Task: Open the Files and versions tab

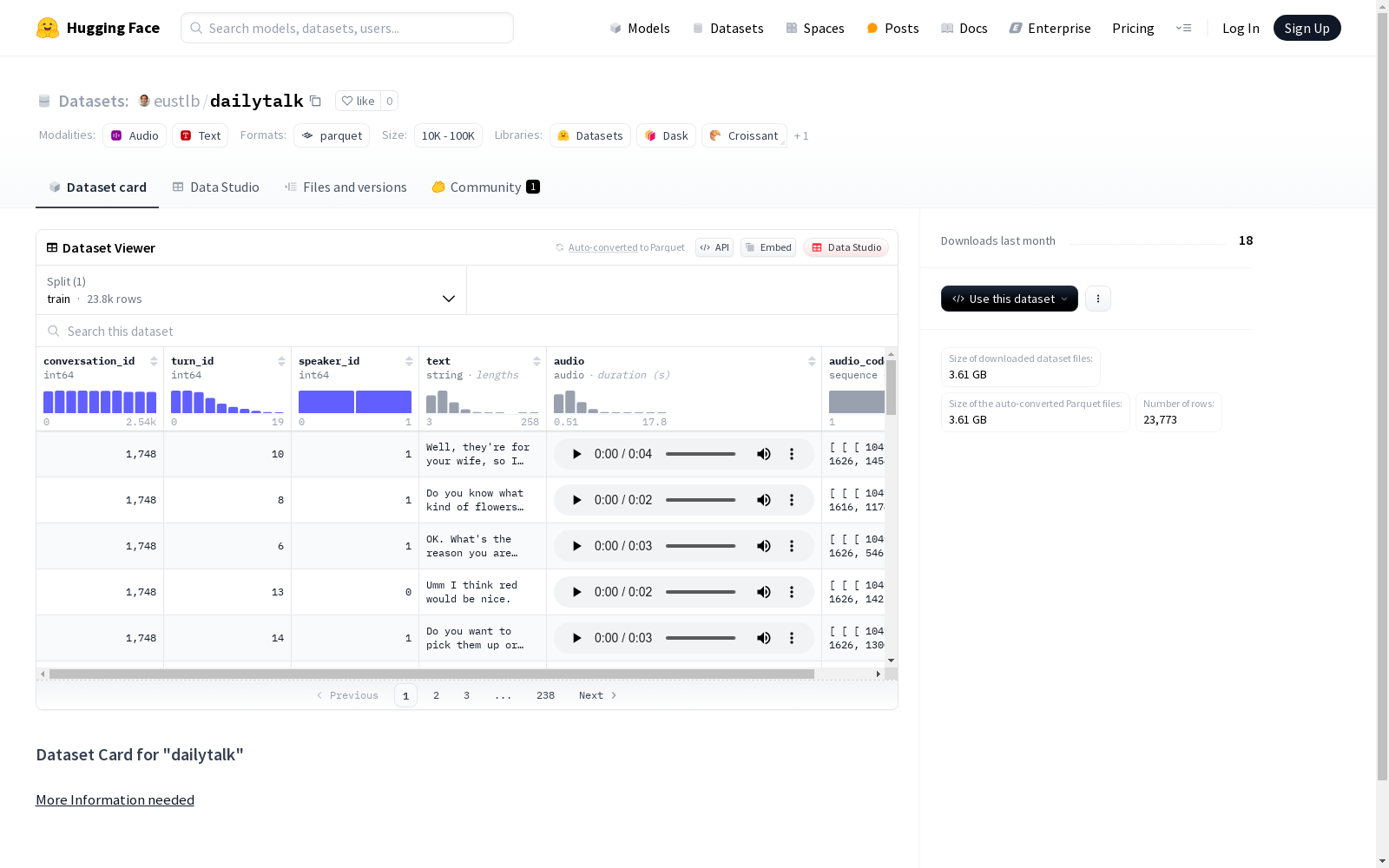Action: (346, 187)
